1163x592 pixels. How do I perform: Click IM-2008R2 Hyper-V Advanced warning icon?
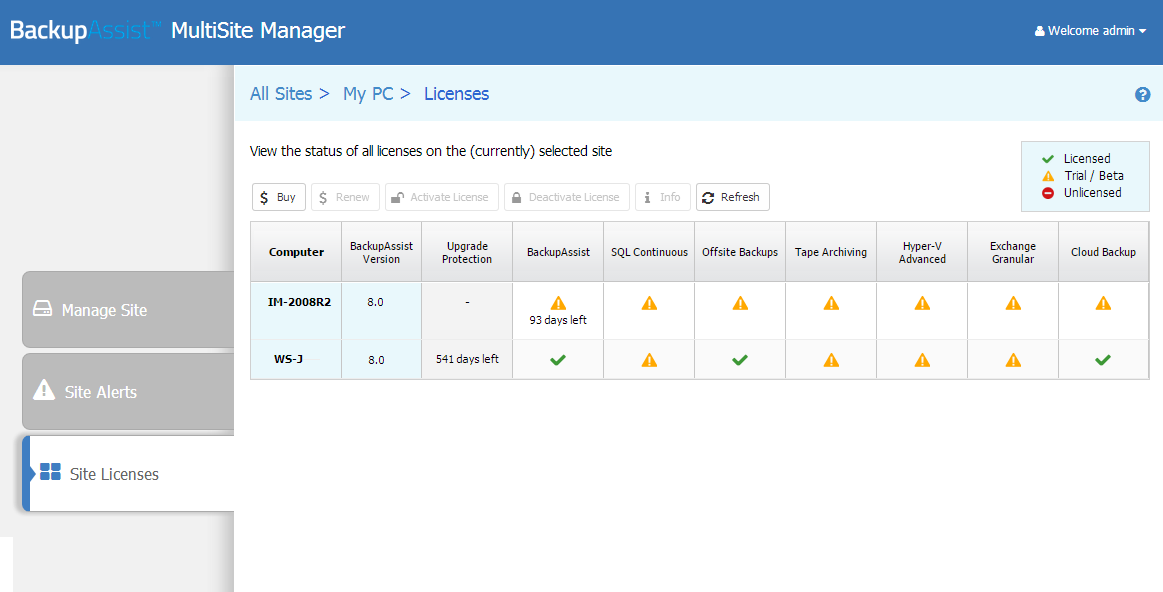[x=922, y=303]
